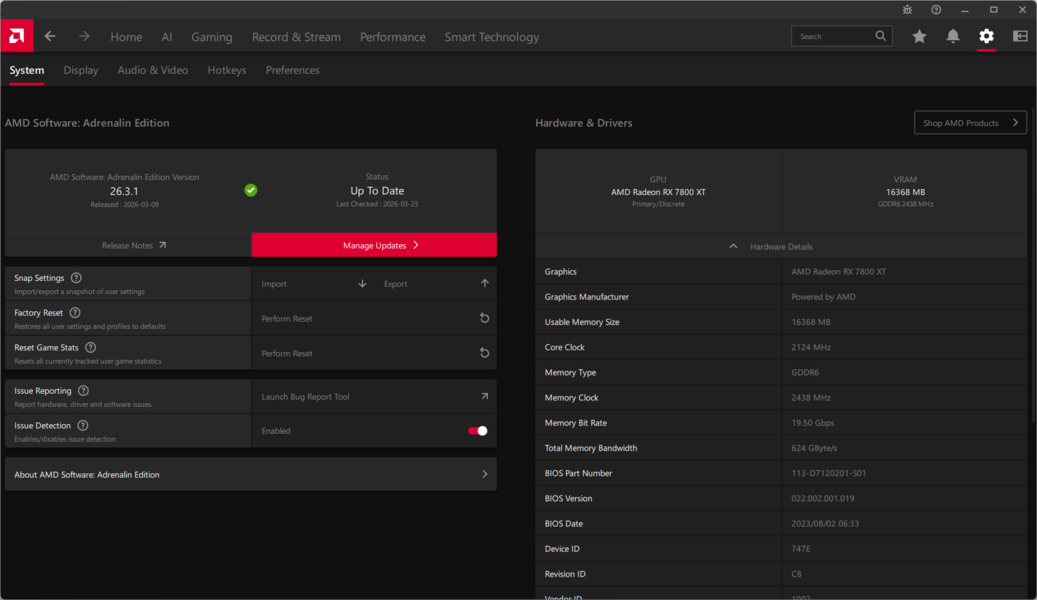Open the Release Notes link

point(133,245)
